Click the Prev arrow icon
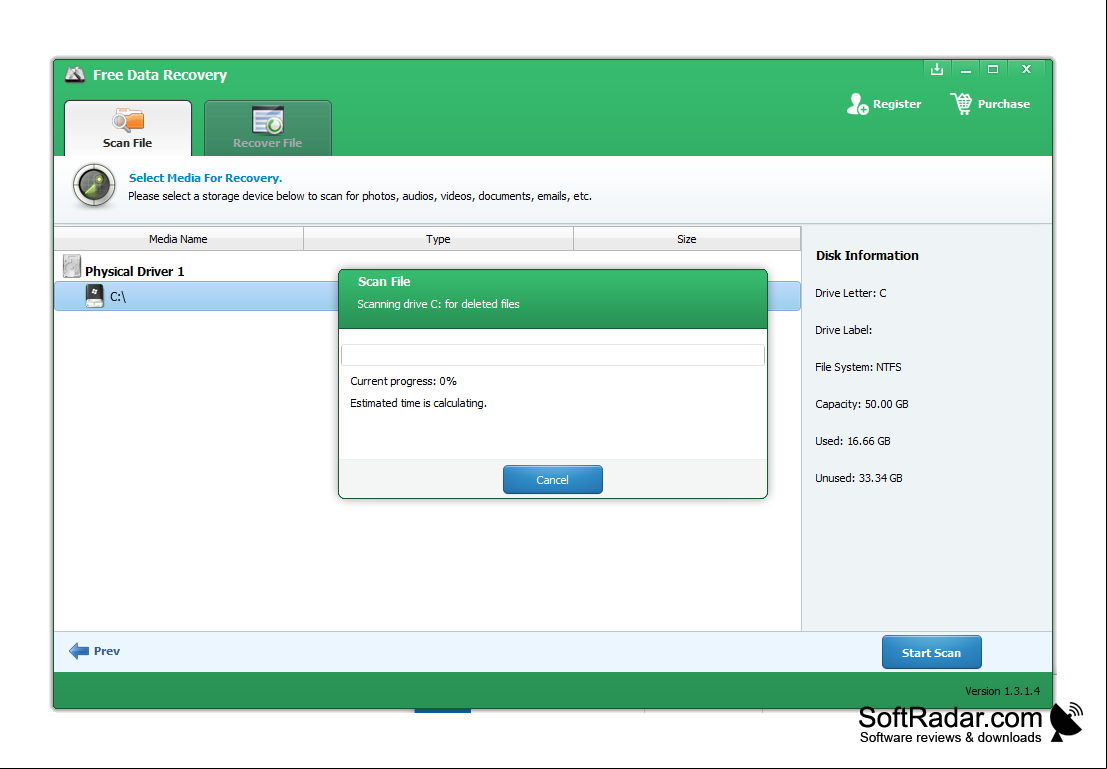Image resolution: width=1107 pixels, height=769 pixels. pyautogui.click(x=79, y=651)
